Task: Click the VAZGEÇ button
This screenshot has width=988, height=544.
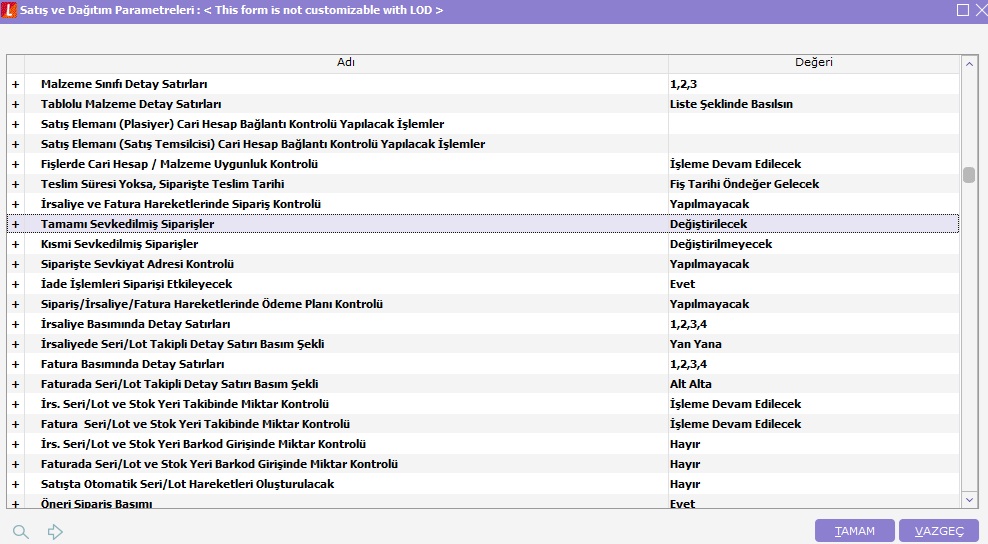Action: pyautogui.click(x=939, y=531)
